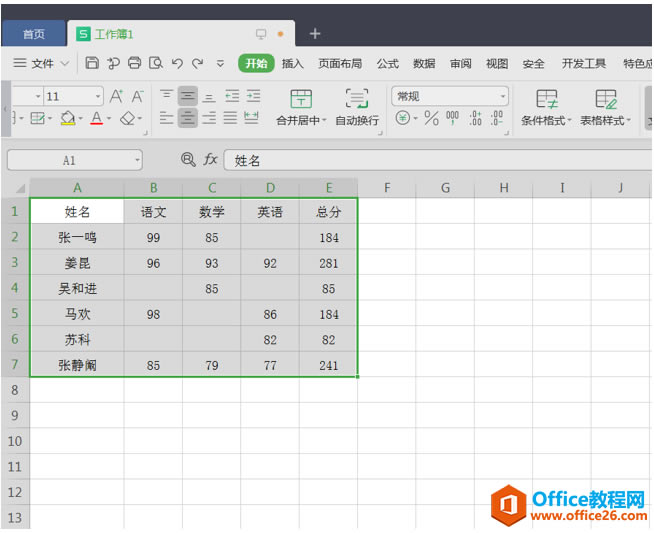Expand the fill color dropdown arrow
The image size is (654, 533).
80,119
